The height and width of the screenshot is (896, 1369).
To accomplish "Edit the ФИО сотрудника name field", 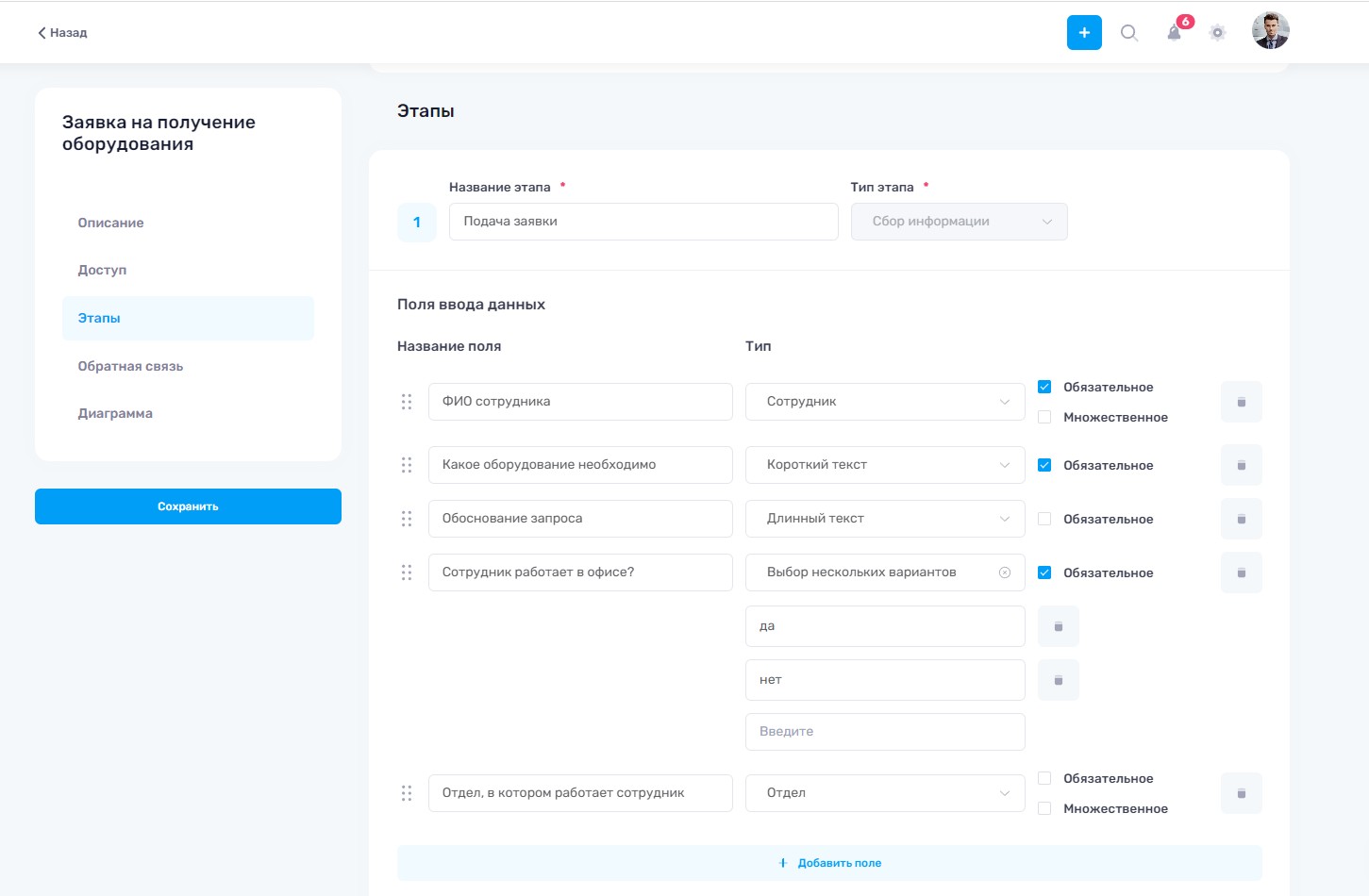I will click(x=580, y=402).
